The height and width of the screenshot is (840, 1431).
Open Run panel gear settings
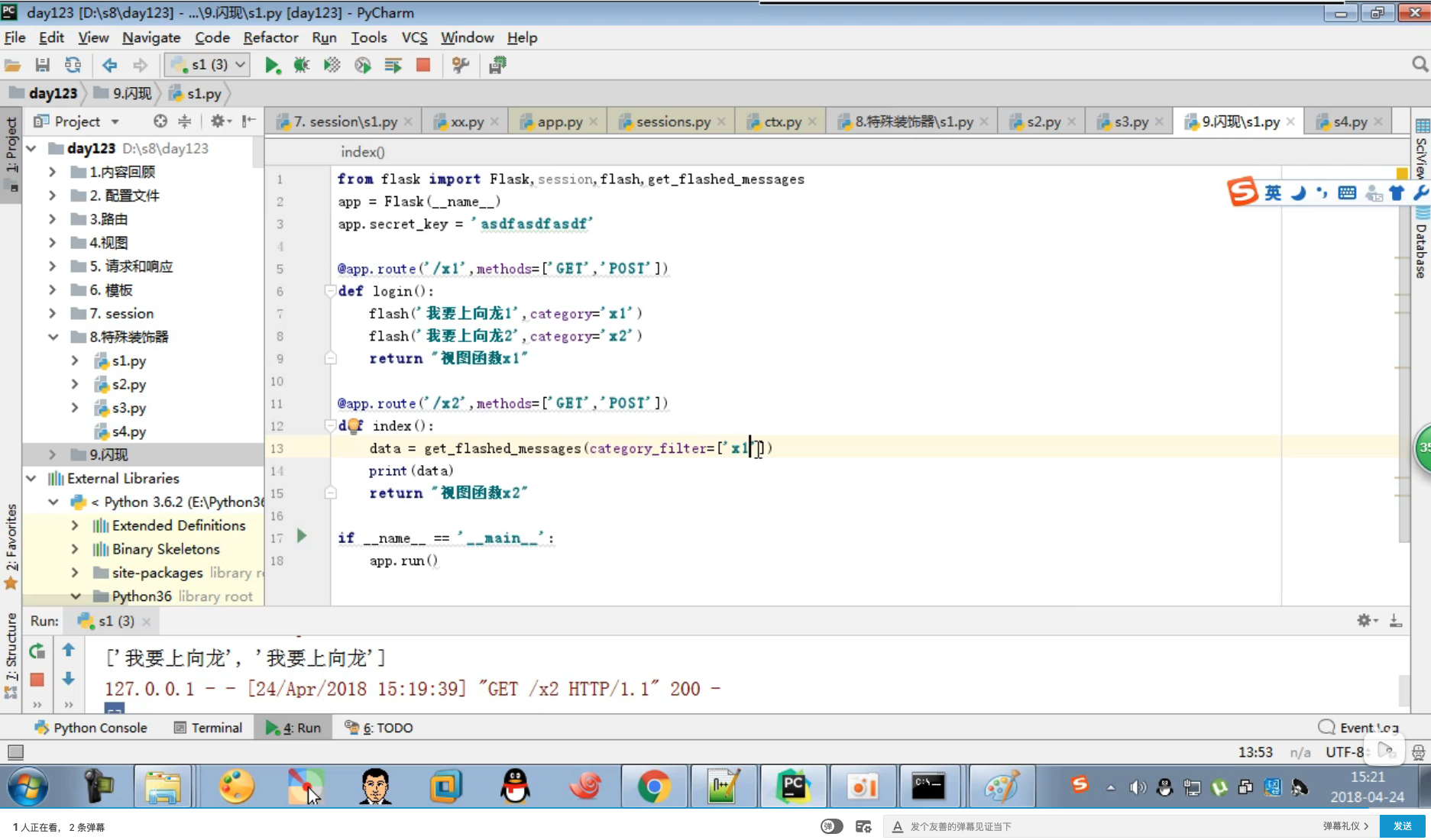1367,621
